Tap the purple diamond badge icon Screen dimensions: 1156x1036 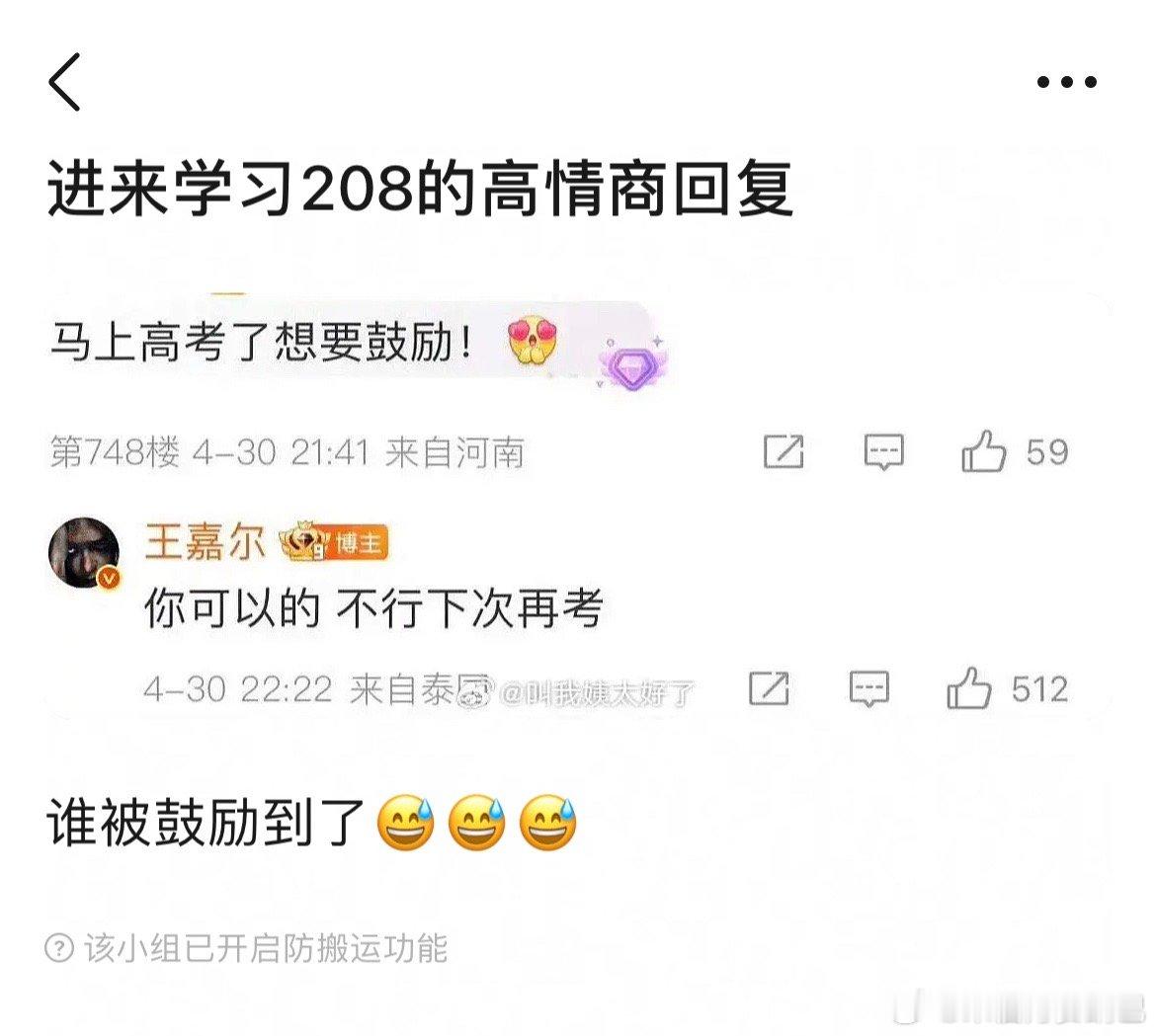tap(632, 363)
